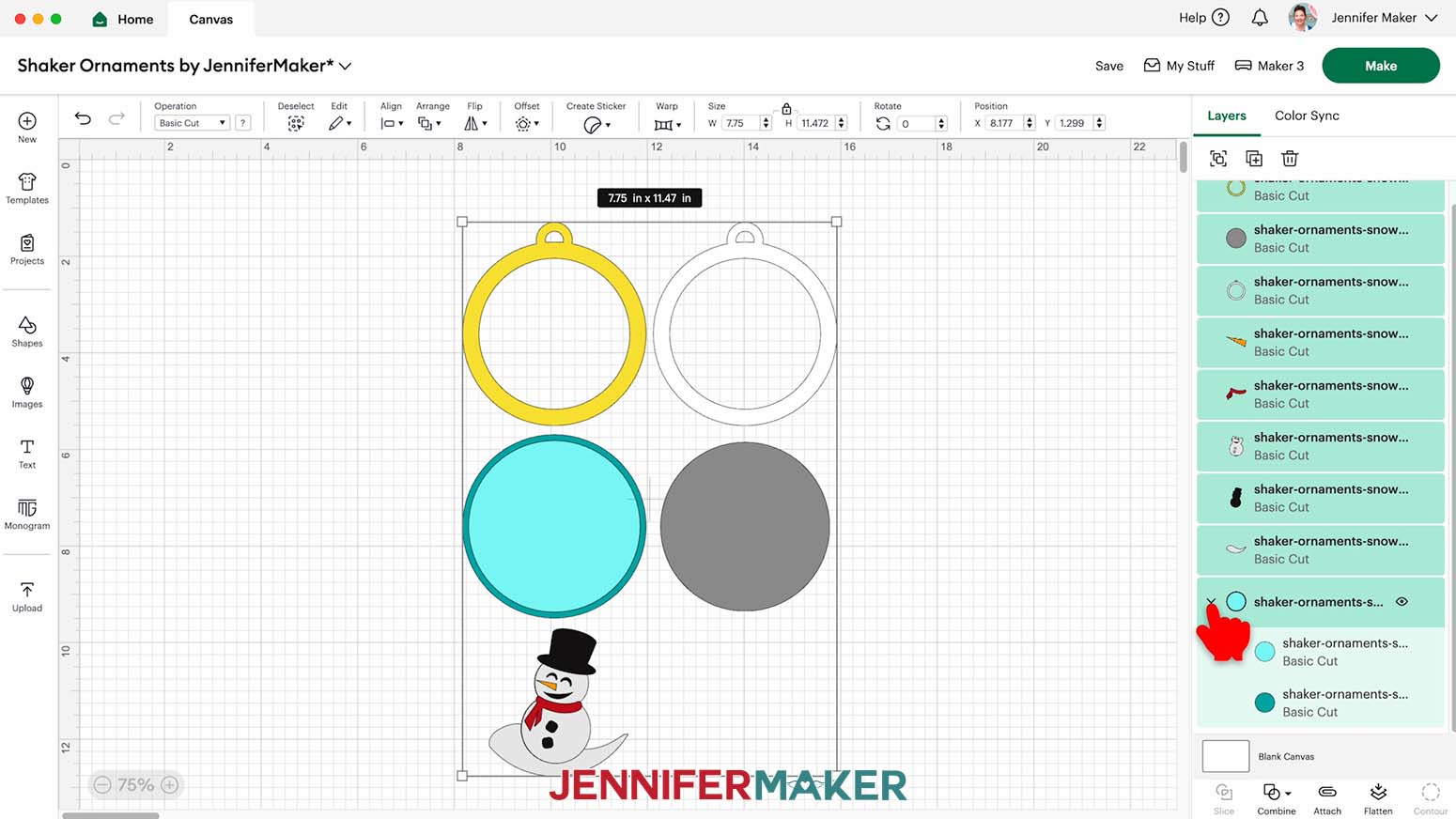Switch to the Color Sync tab
1456x819 pixels.
(x=1307, y=116)
